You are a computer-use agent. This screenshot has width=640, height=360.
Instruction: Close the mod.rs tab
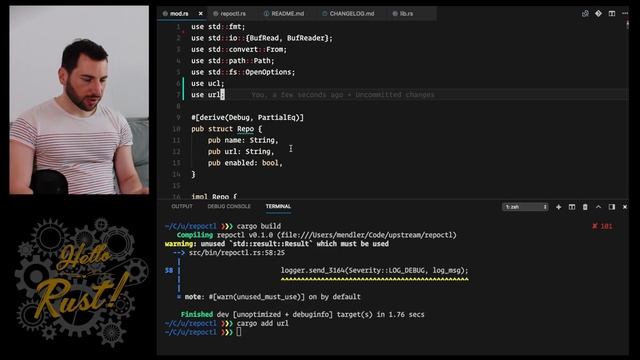pyautogui.click(x=200, y=13)
